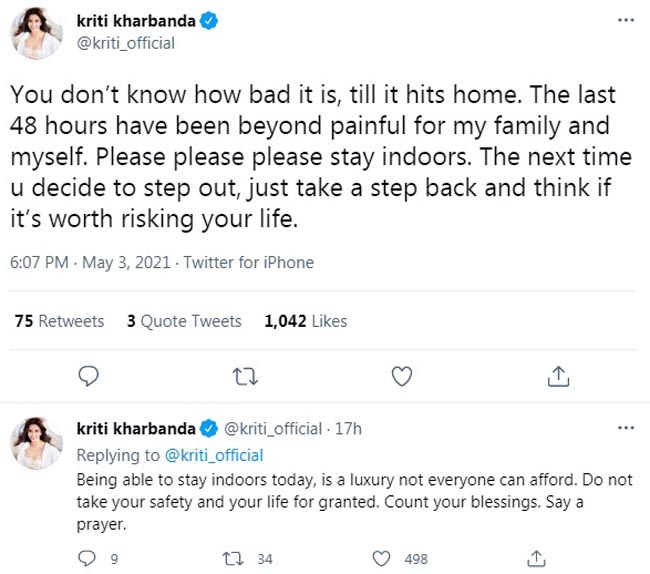Share the main tweet

(x=559, y=376)
